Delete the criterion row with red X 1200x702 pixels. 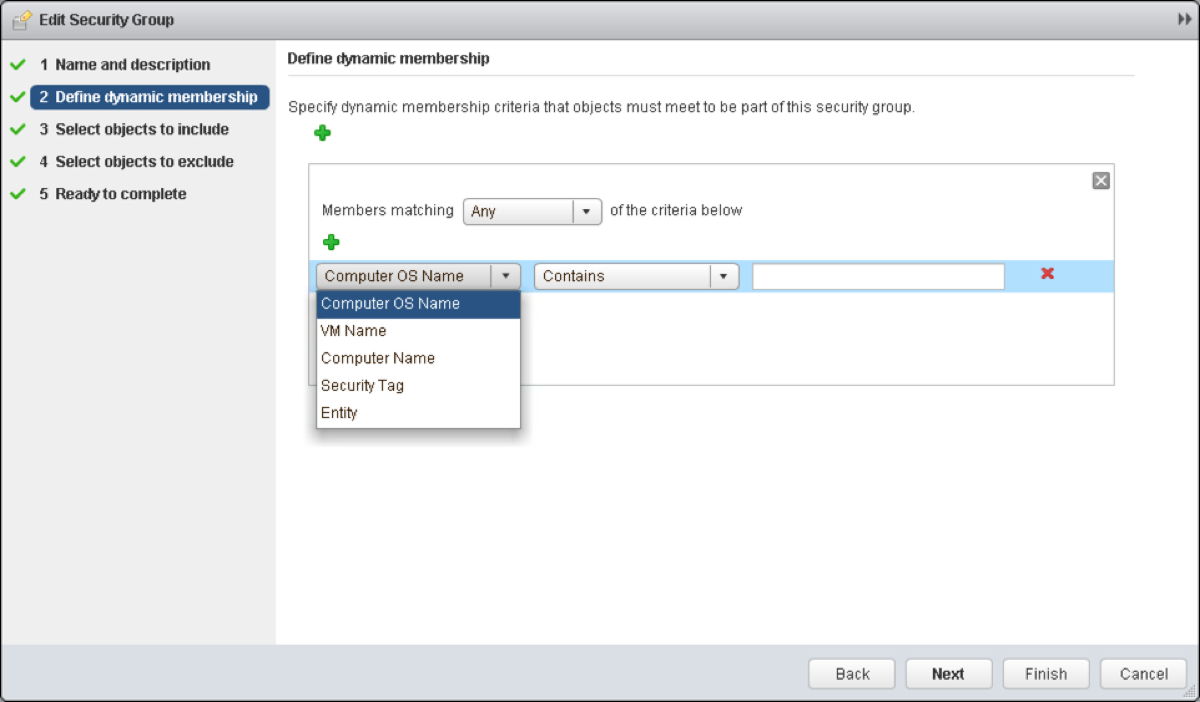(1047, 274)
